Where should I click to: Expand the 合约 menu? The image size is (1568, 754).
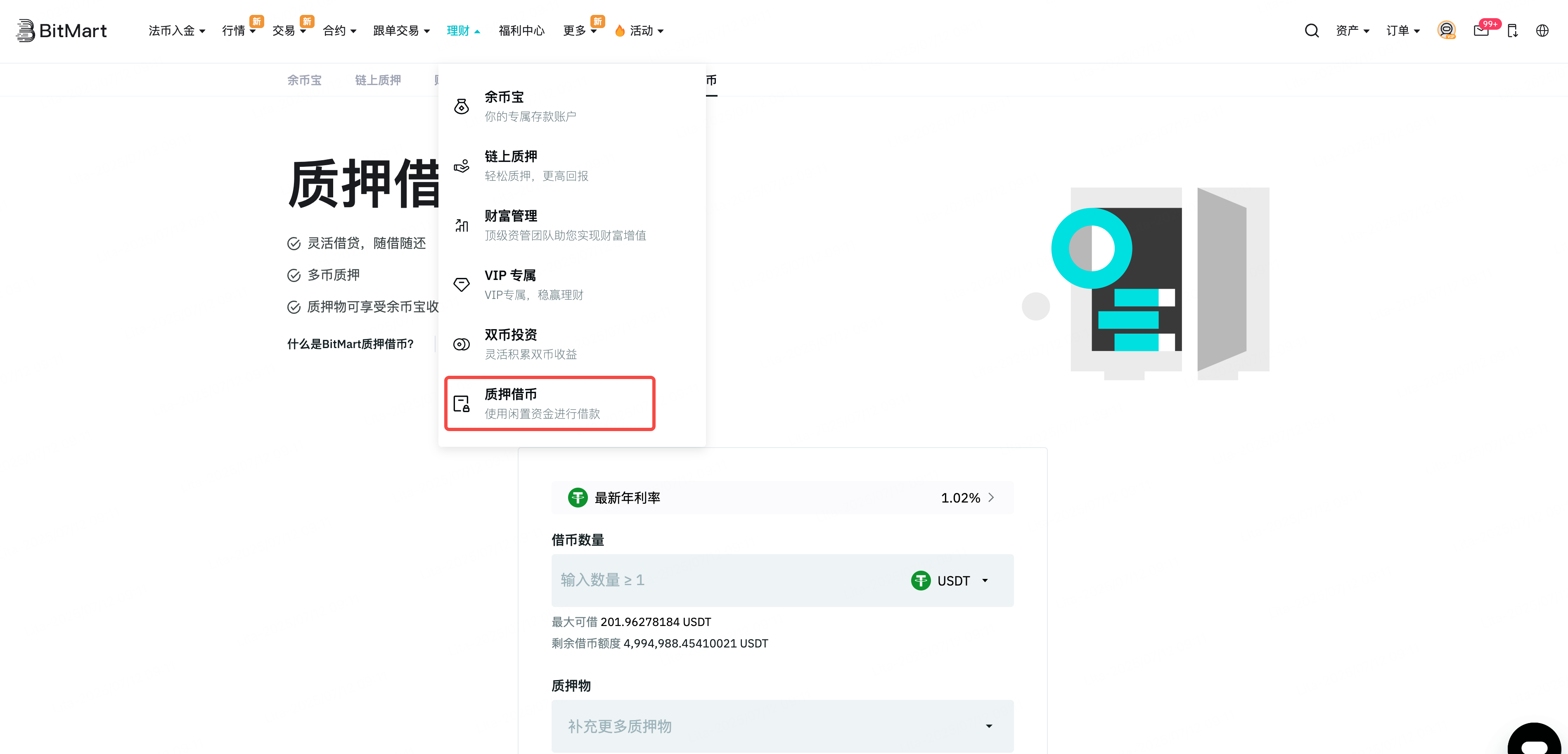click(339, 31)
